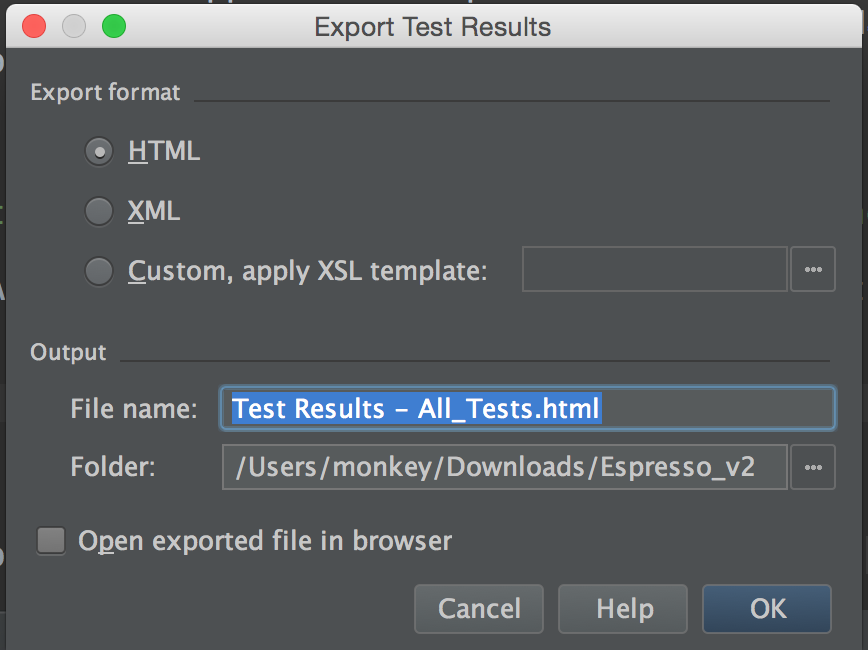Click the File name input field

[x=527, y=408]
